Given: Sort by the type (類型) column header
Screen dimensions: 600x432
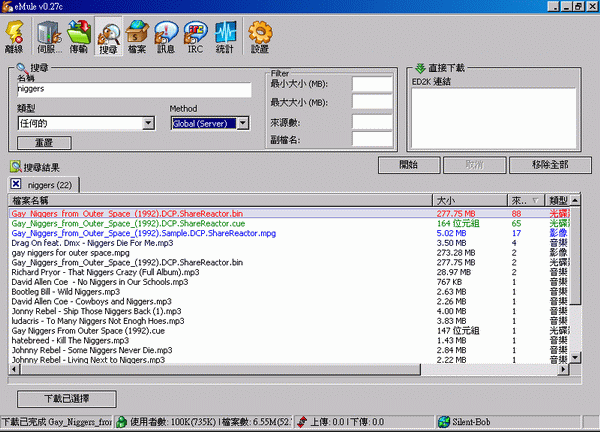Looking at the screenshot, I should pyautogui.click(x=558, y=200).
